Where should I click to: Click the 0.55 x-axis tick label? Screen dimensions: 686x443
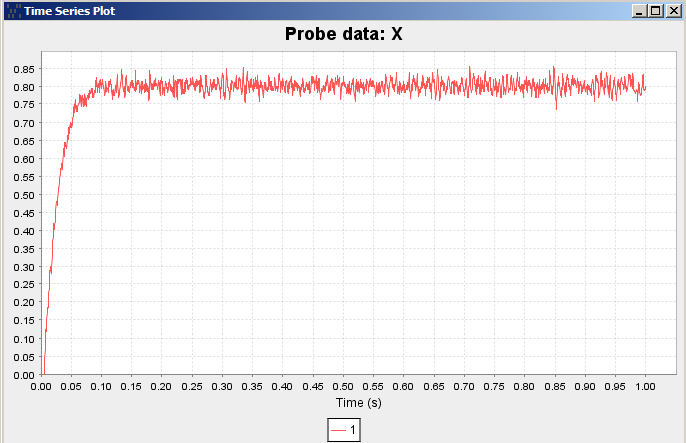(x=373, y=387)
